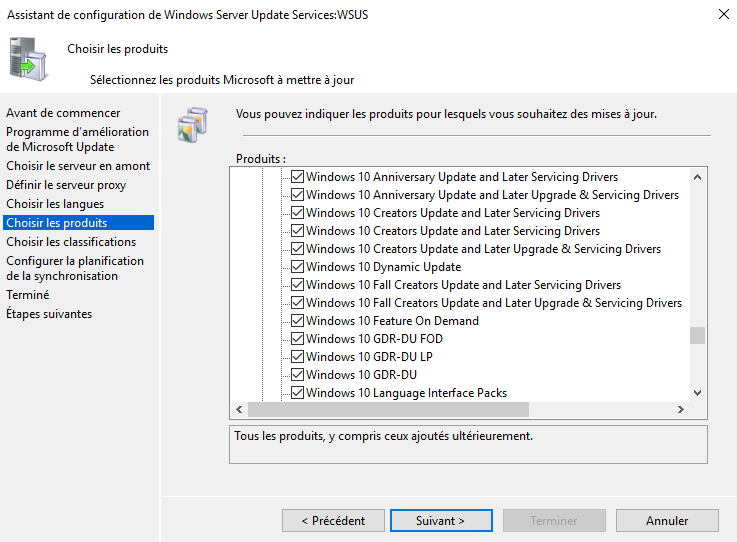Screen dimensions: 737x542
Task: Click the right arrow of the horizontal scrollbar
Action: tap(681, 409)
